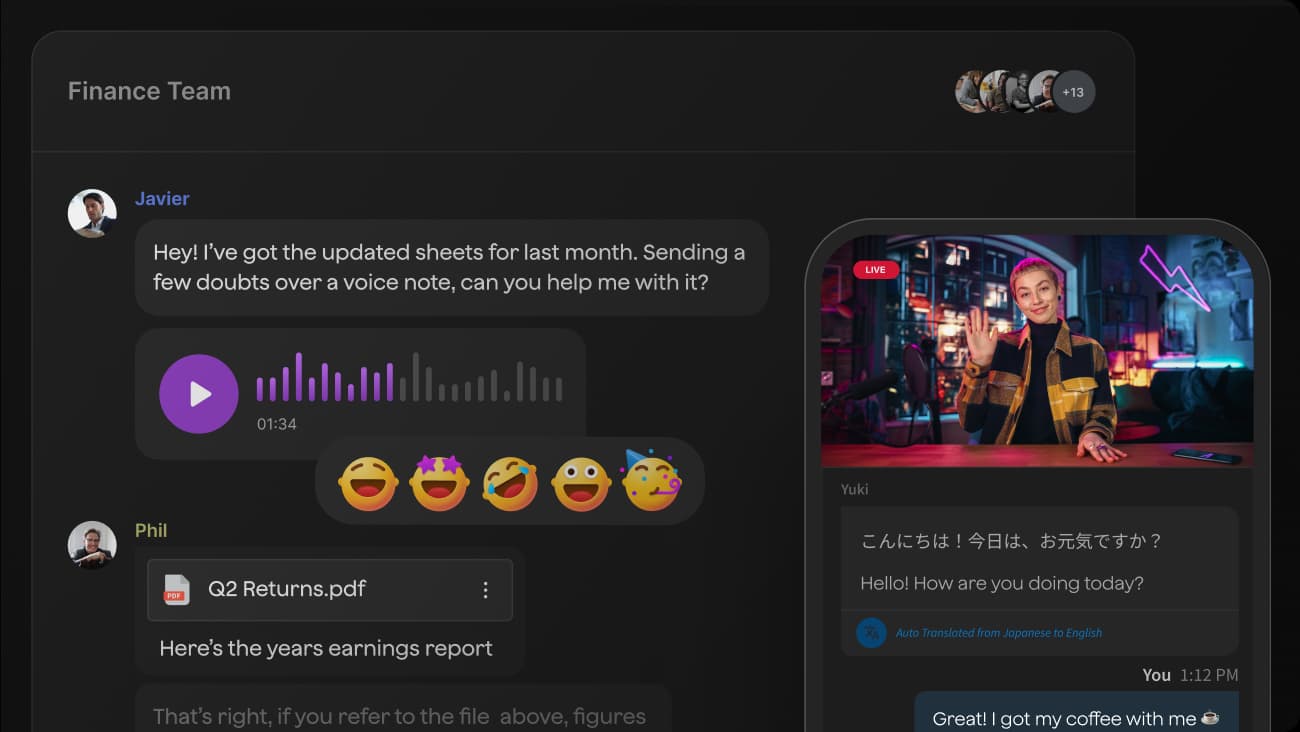Screen dimensions: 1300x732
Task: Open Phil's profile avatar
Action: [x=92, y=545]
